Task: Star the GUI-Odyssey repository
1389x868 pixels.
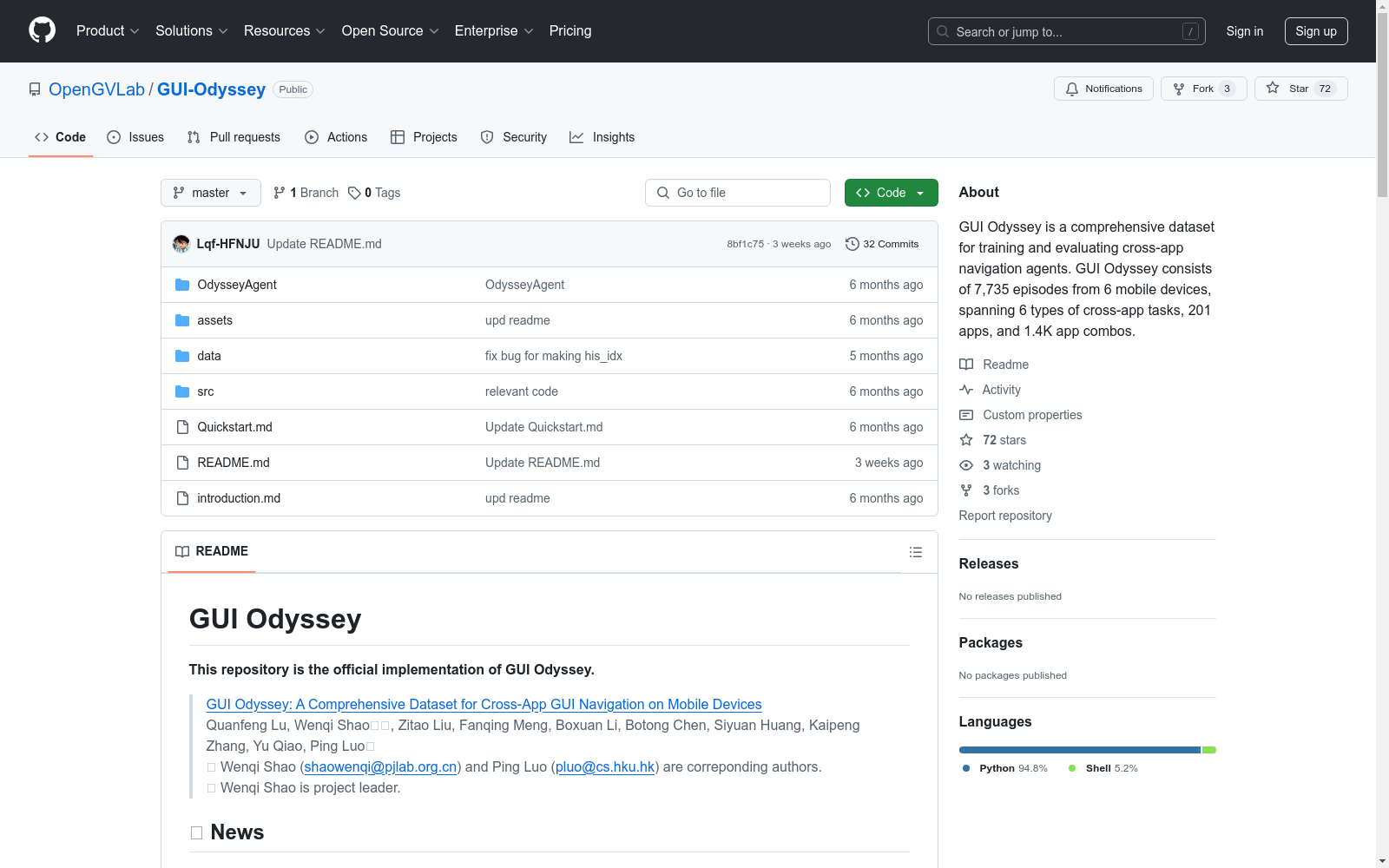Action: click(x=1300, y=89)
